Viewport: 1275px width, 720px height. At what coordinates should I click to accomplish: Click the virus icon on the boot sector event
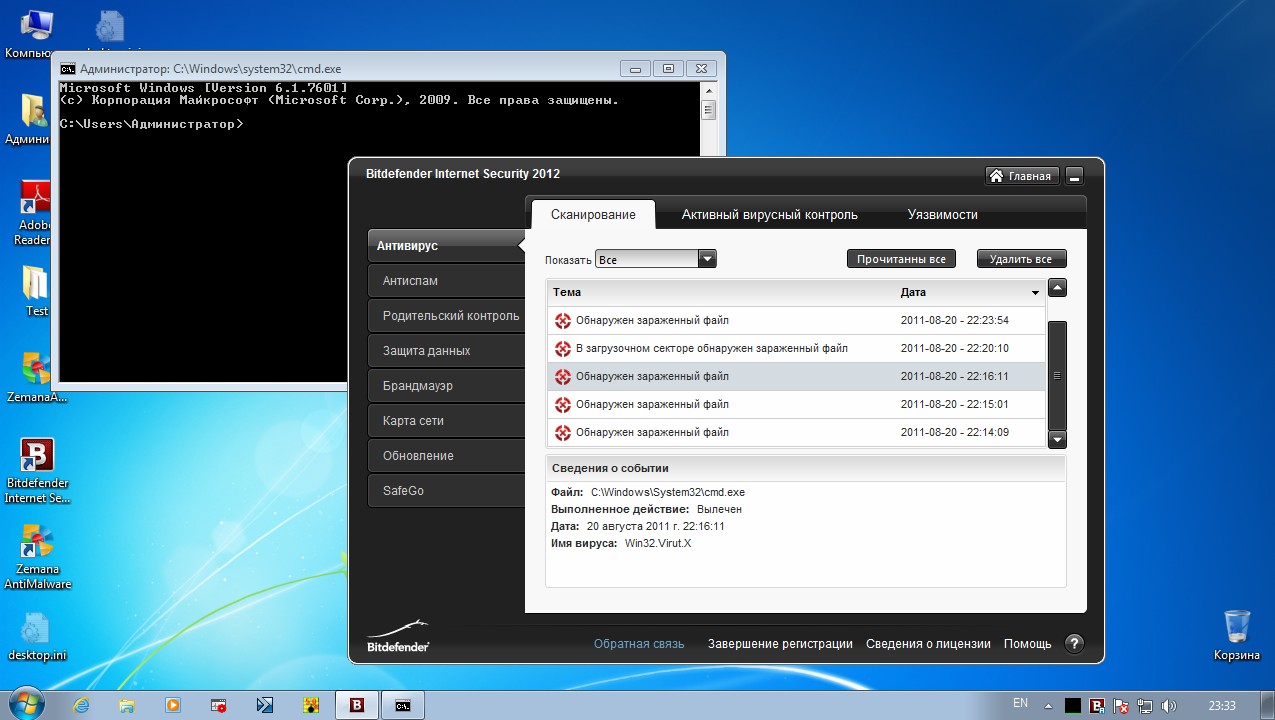click(563, 349)
